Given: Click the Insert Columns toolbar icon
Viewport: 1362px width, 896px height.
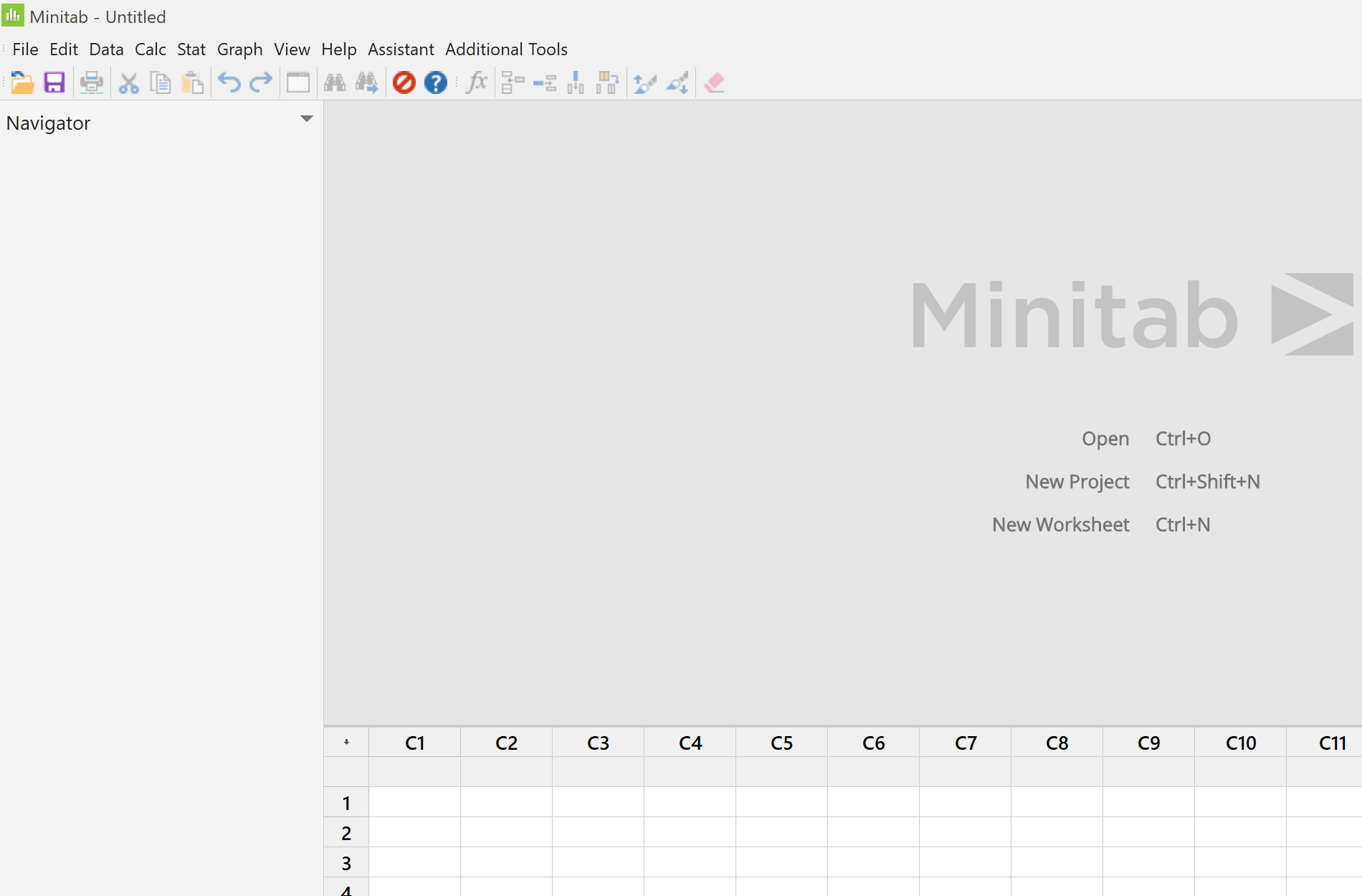Looking at the screenshot, I should [576, 82].
